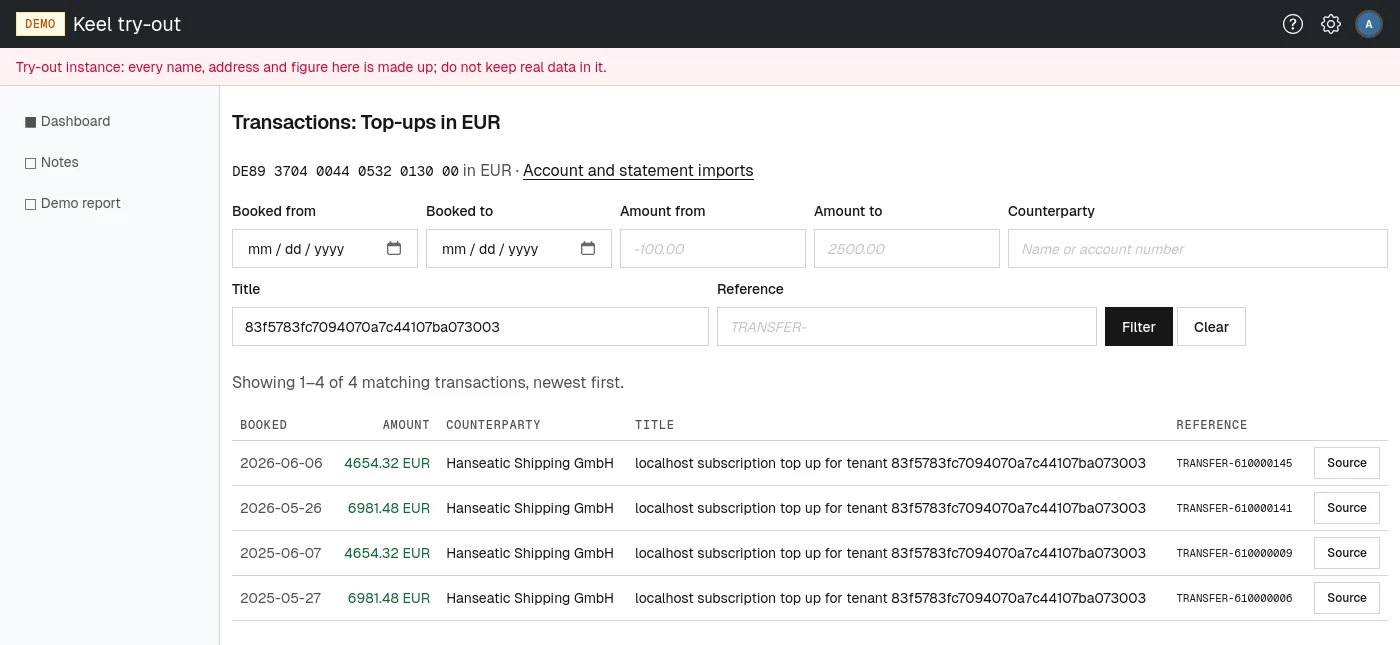The image size is (1400, 645).
Task: Follow the Account and statement imports link
Action: pyautogui.click(x=638, y=171)
